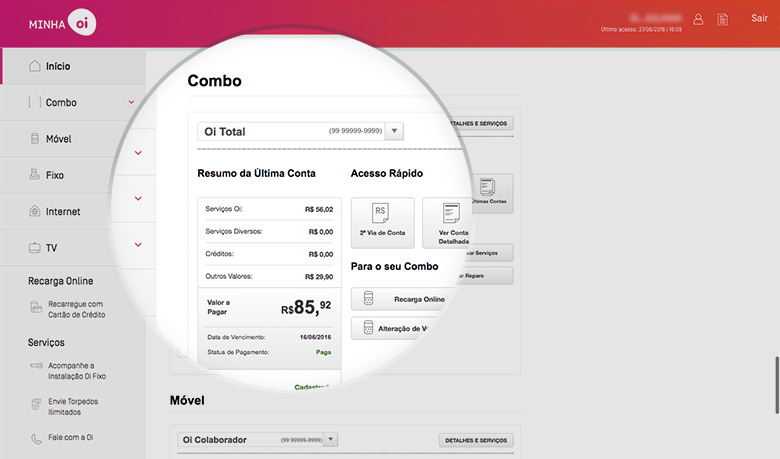Expand the Móvel menu chevron

coord(138,153)
